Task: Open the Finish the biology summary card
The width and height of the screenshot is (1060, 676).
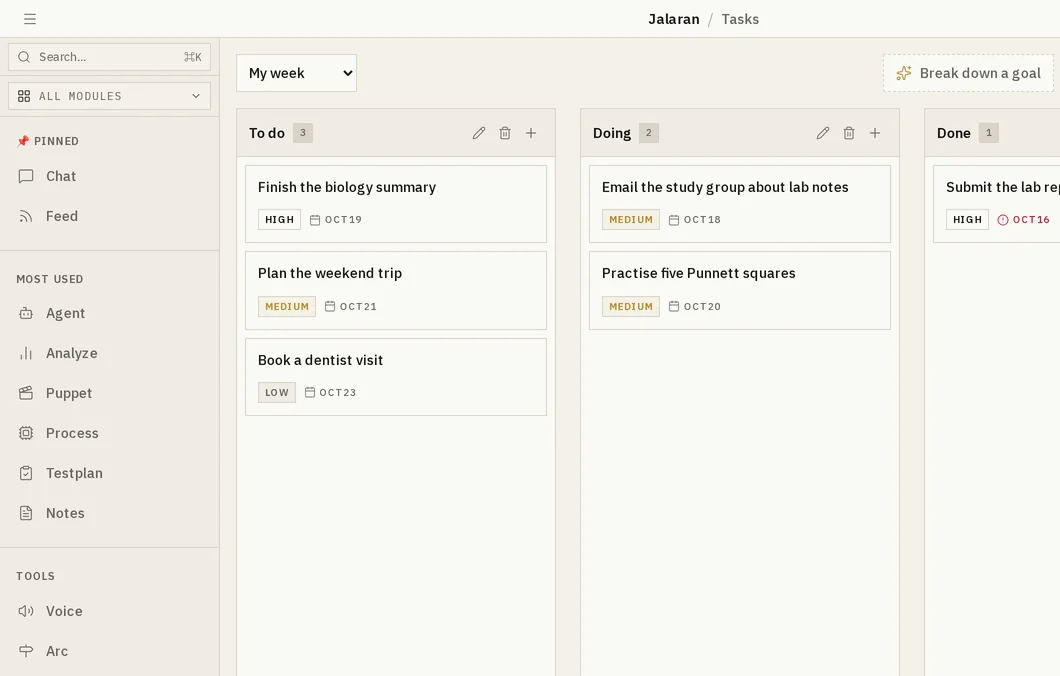Action: click(395, 203)
